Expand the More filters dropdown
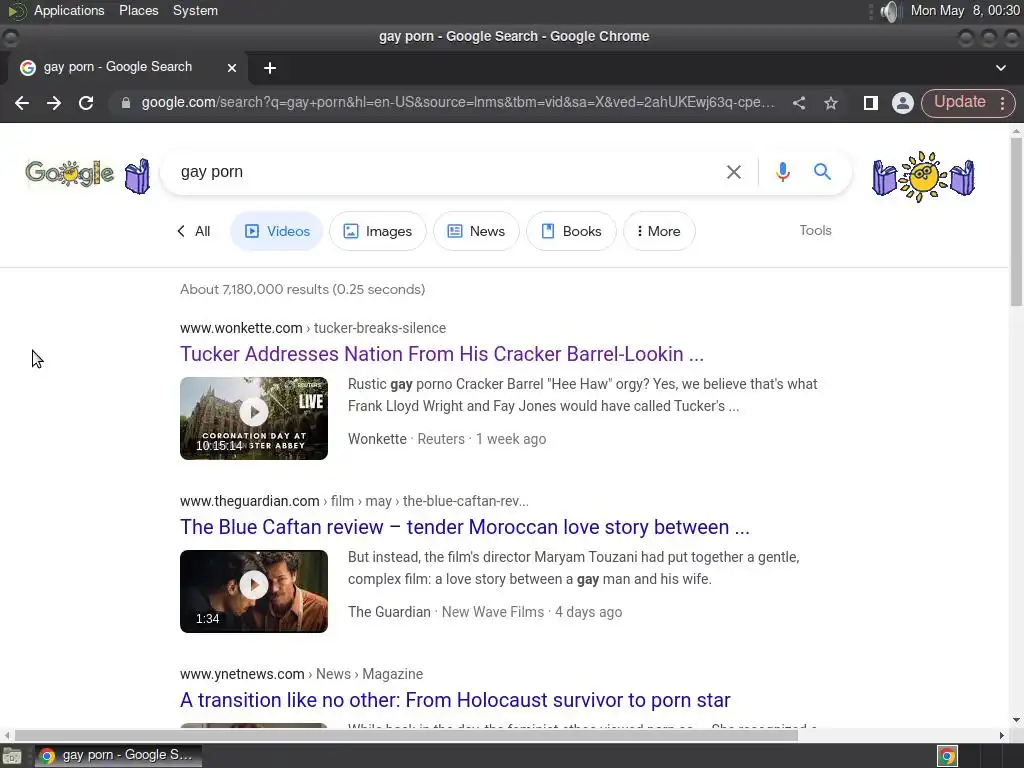The width and height of the screenshot is (1024, 768). coord(659,231)
